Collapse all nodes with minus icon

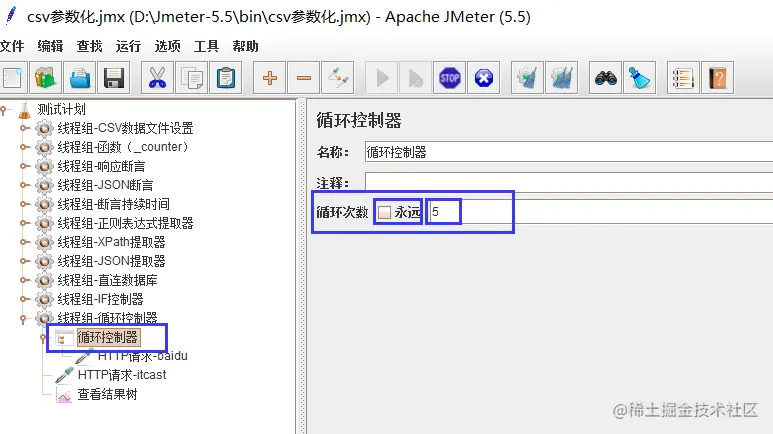tap(304, 78)
